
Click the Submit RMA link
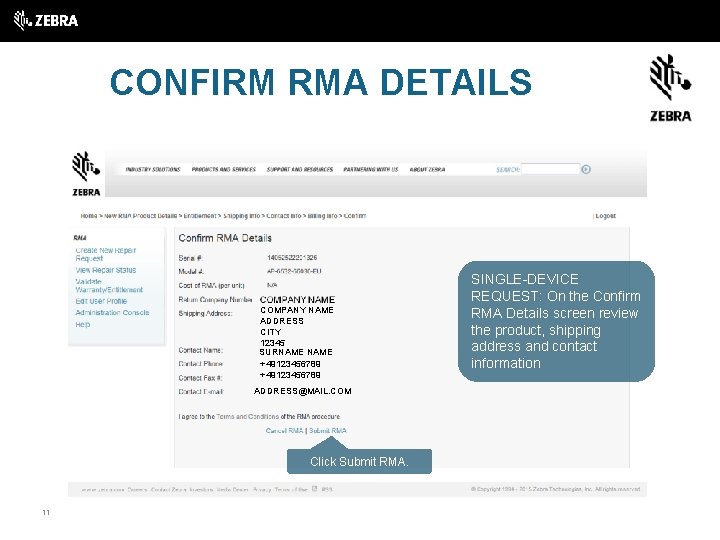pyautogui.click(x=328, y=431)
